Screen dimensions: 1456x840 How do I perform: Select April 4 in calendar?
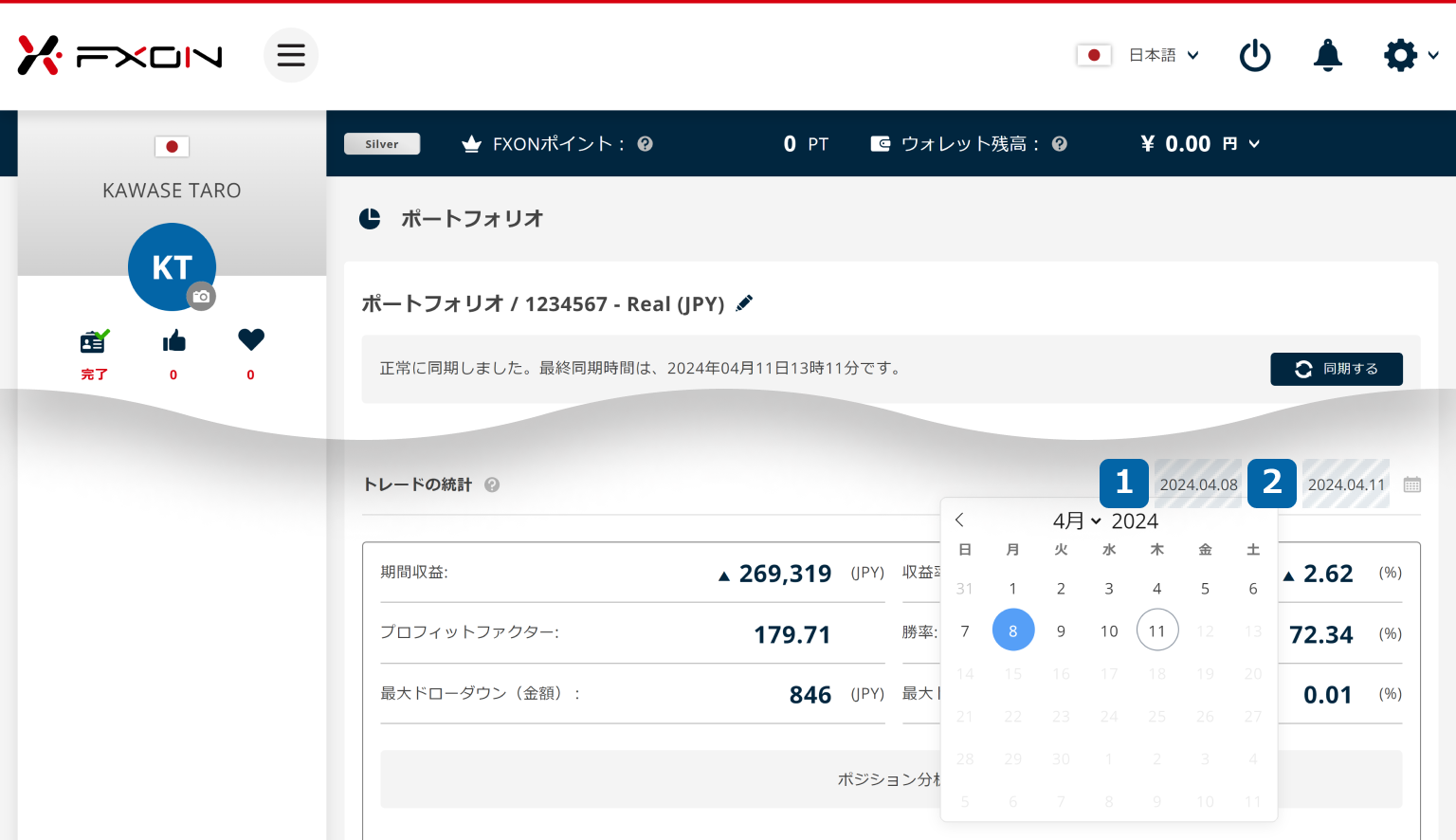click(x=1157, y=589)
